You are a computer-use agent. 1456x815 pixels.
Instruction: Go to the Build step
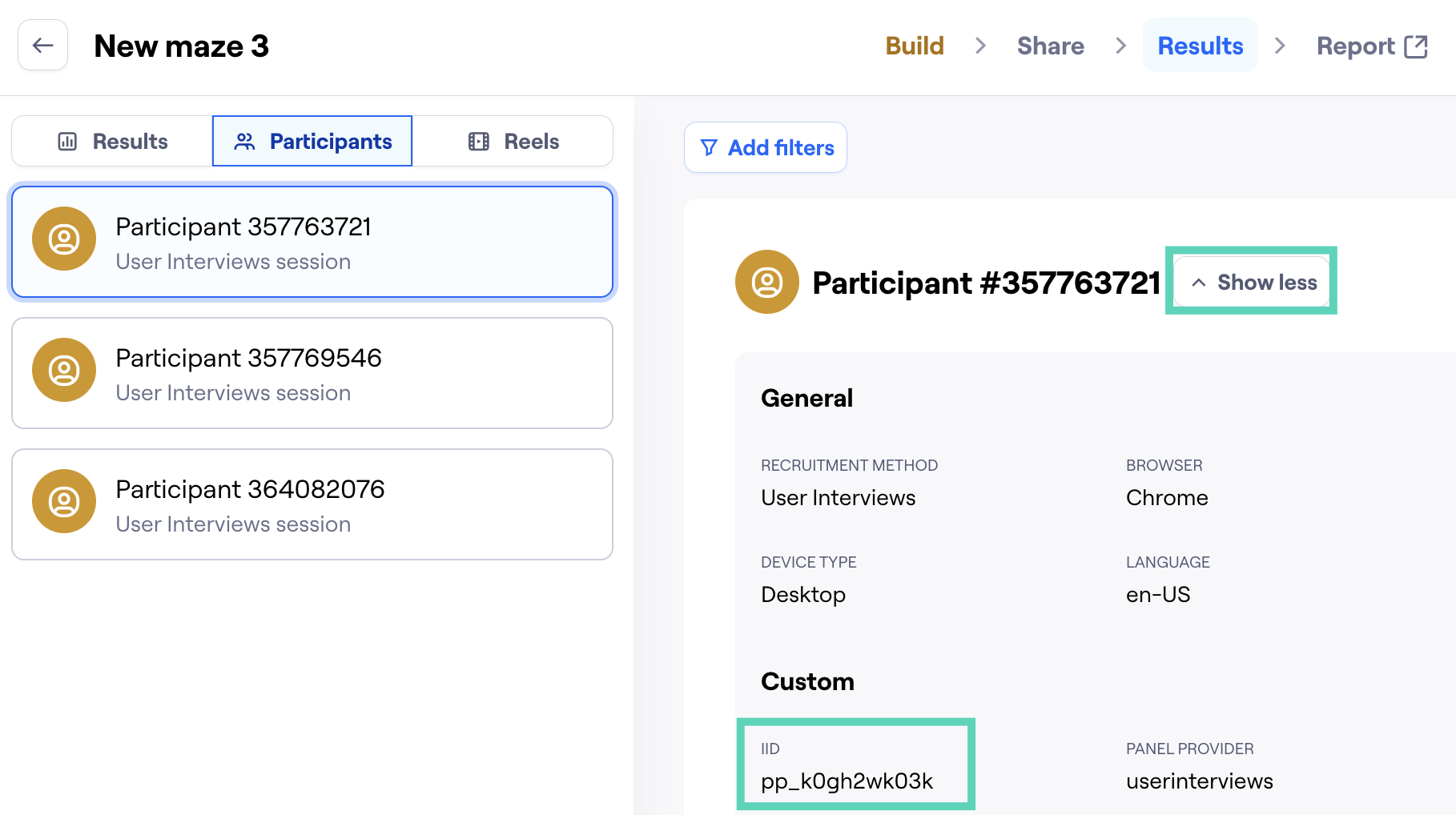pyautogui.click(x=915, y=46)
